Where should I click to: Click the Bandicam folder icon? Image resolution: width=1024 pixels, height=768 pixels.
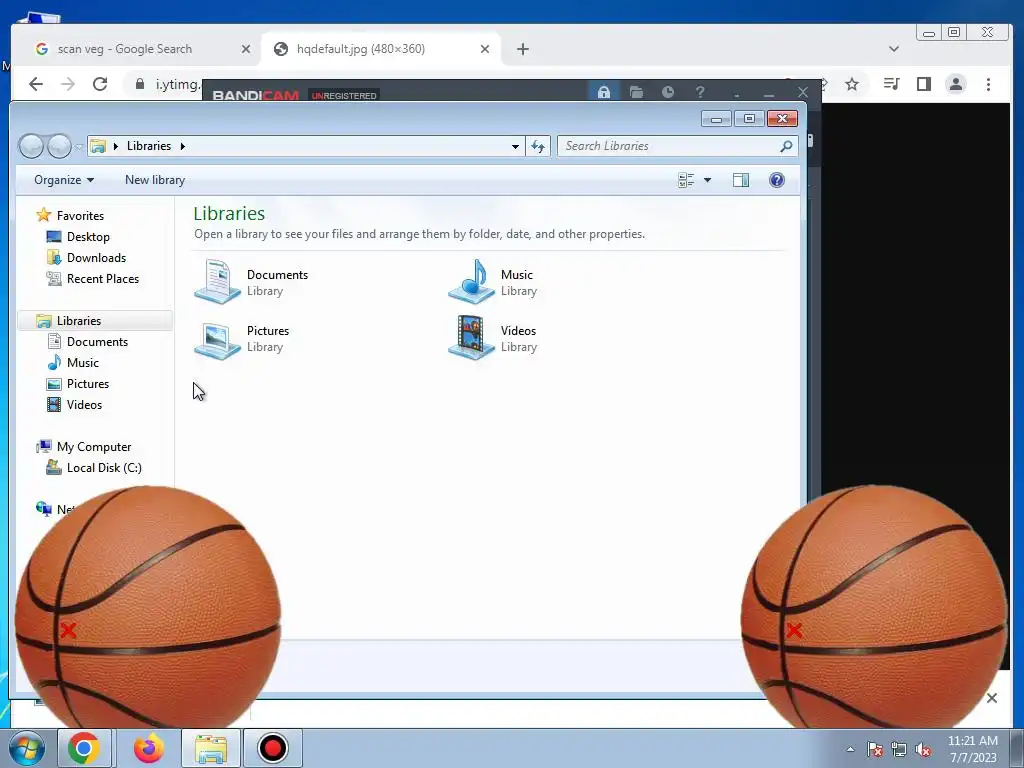click(x=636, y=92)
